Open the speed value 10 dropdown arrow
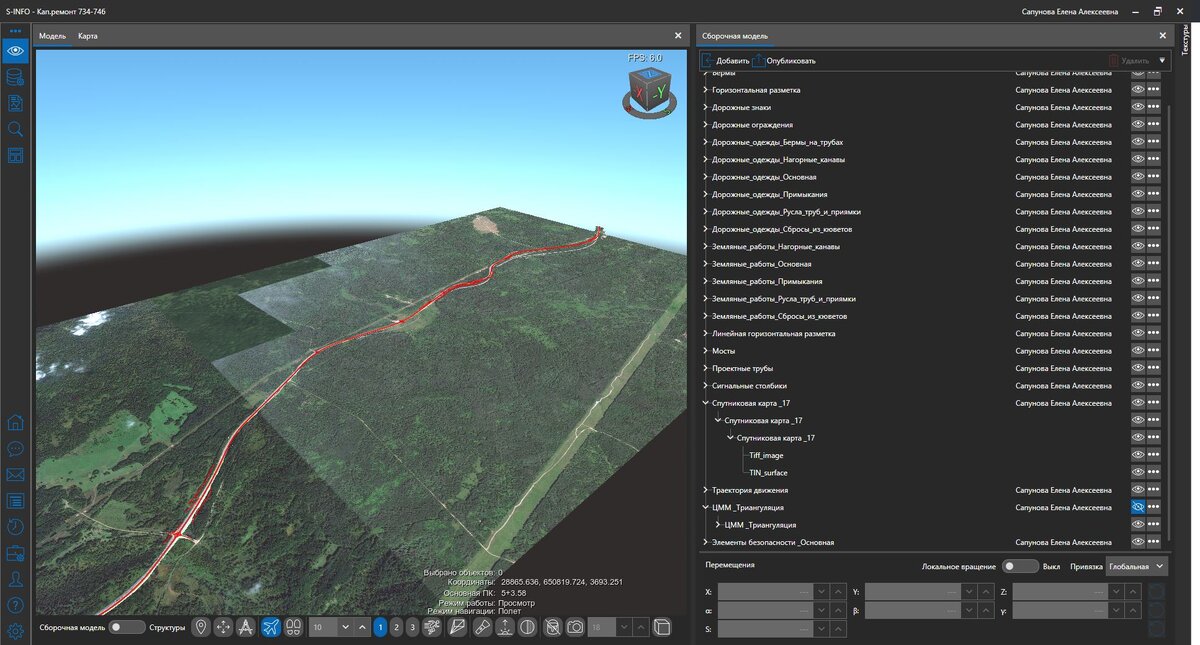 pos(345,627)
